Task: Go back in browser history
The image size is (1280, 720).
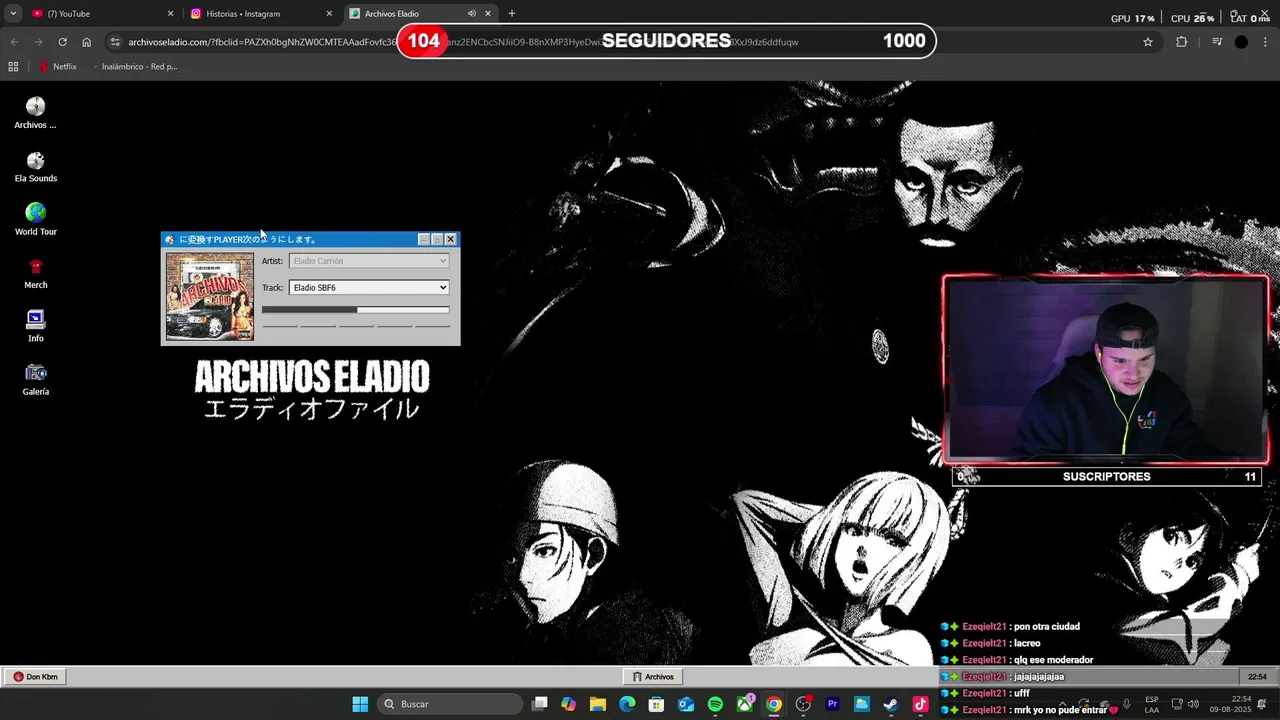Action: (14, 42)
